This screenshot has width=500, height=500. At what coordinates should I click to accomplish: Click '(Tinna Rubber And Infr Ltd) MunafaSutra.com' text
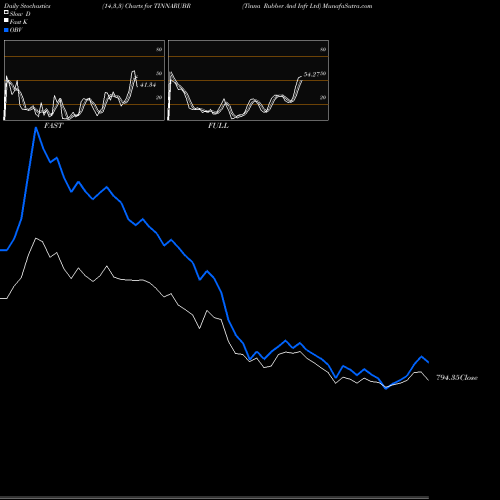(x=307, y=6)
